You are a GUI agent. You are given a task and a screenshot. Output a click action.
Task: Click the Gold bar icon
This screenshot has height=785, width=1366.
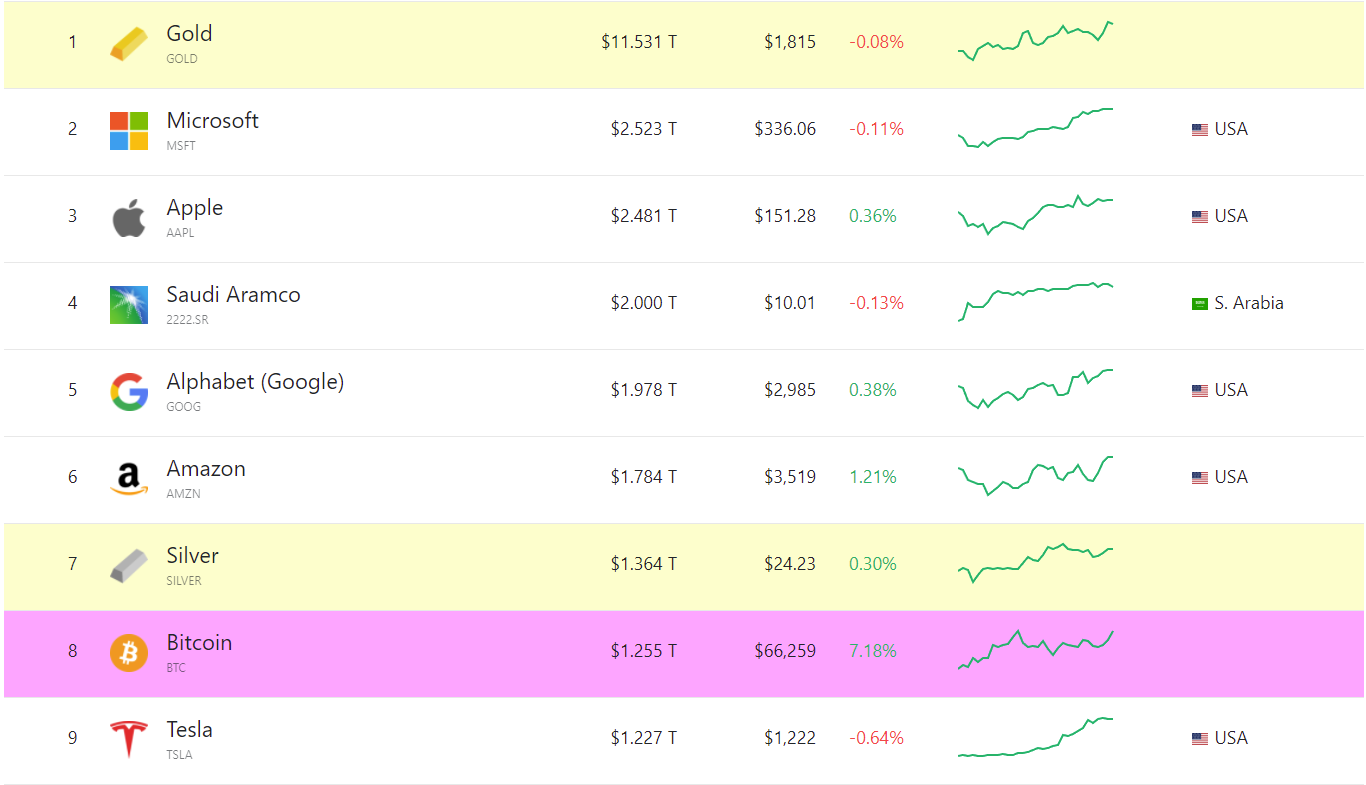(129, 44)
